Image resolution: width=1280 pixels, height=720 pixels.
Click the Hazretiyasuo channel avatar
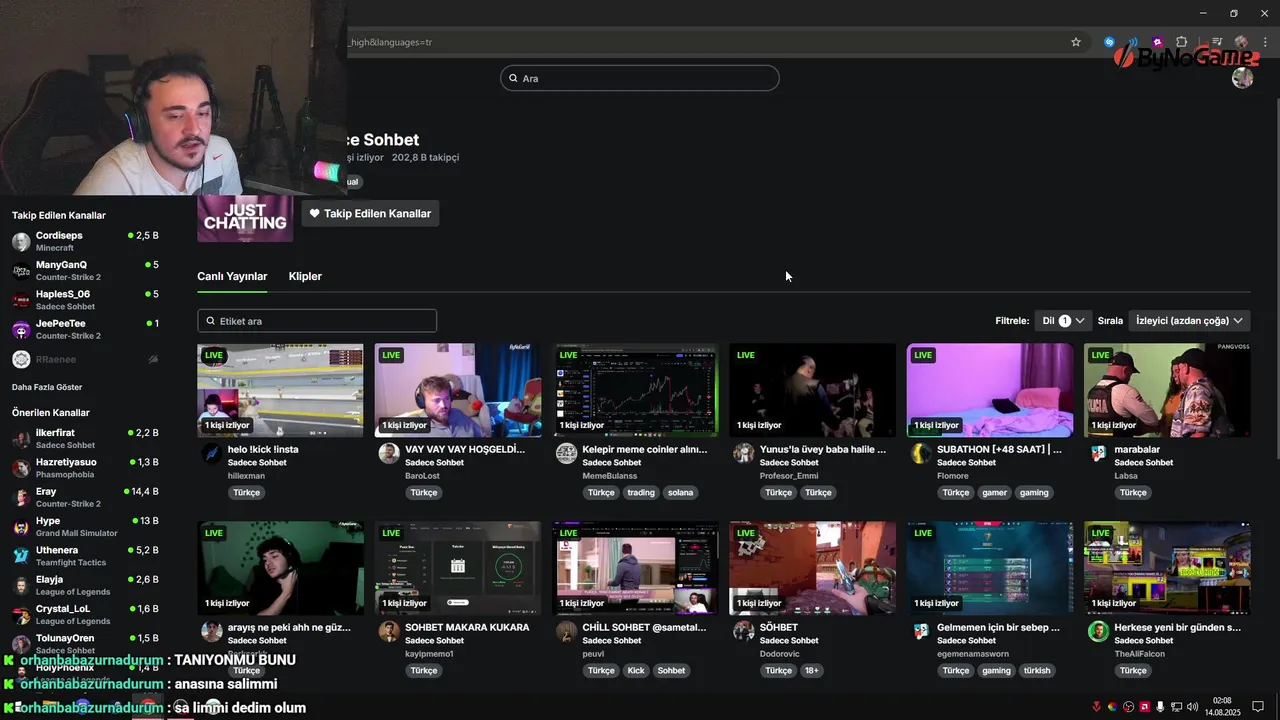(x=21, y=468)
